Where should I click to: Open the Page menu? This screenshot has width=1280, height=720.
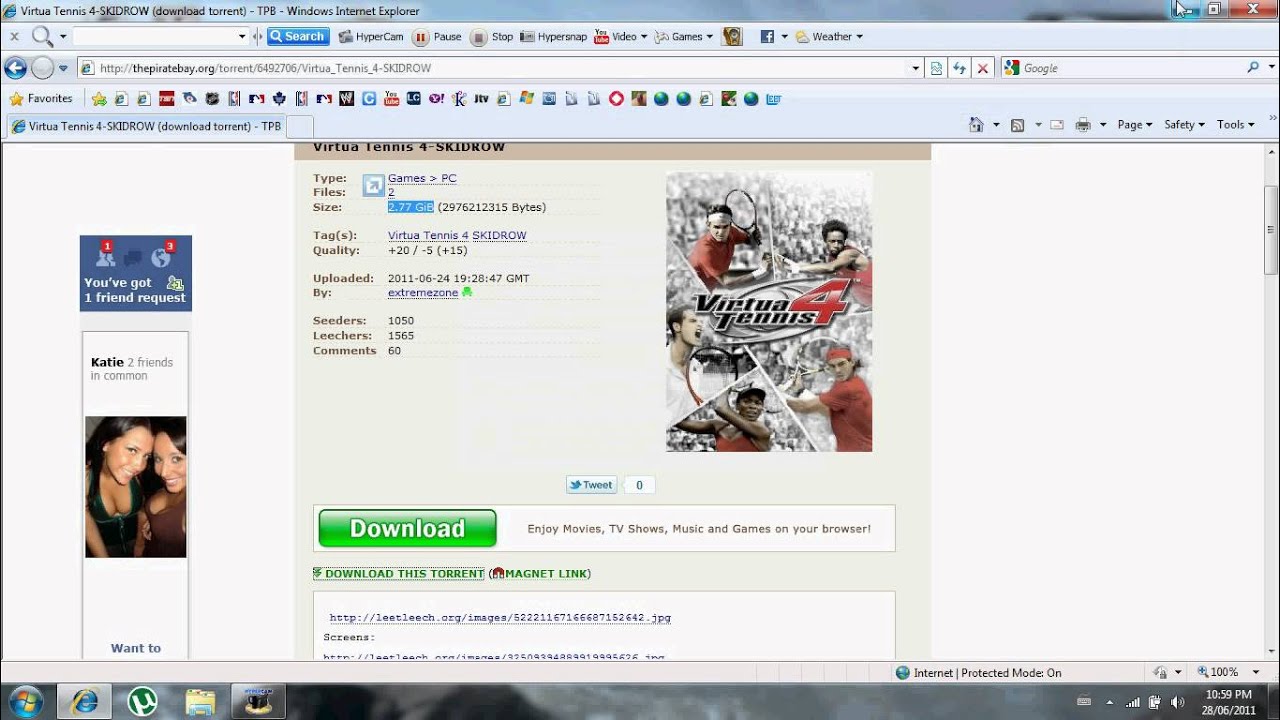coord(1134,125)
